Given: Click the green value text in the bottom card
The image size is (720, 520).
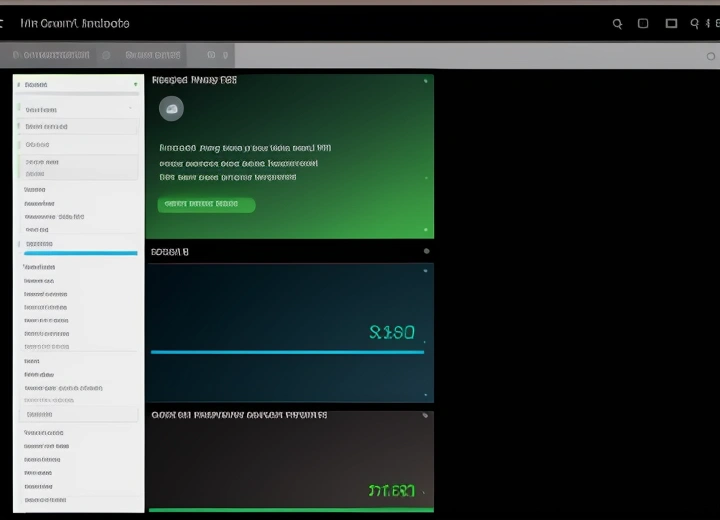Looking at the screenshot, I should (391, 490).
